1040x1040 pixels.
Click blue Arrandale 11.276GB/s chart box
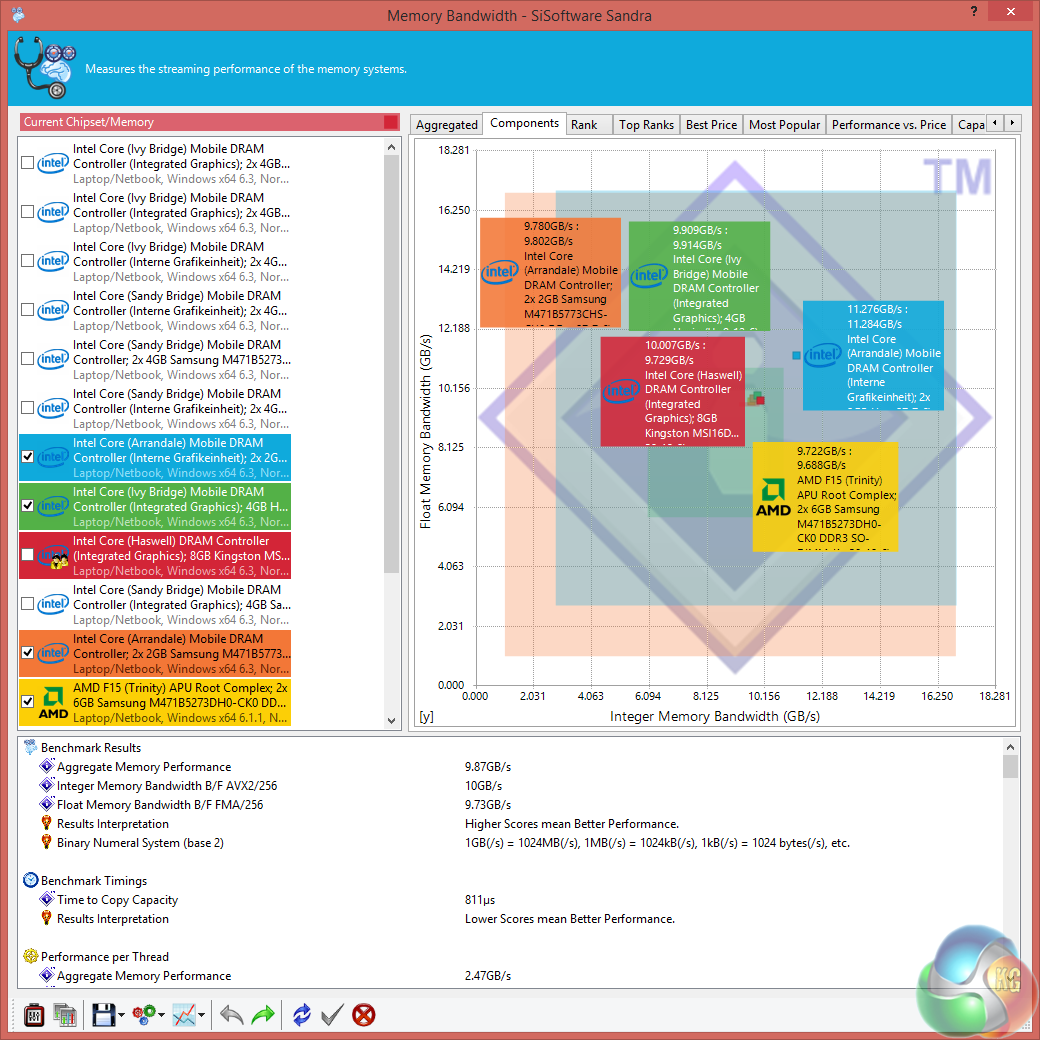click(873, 356)
